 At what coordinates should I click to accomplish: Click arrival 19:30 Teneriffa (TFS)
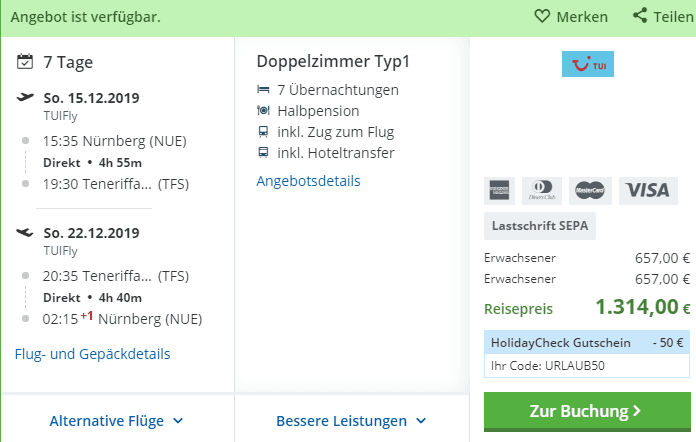click(116, 184)
